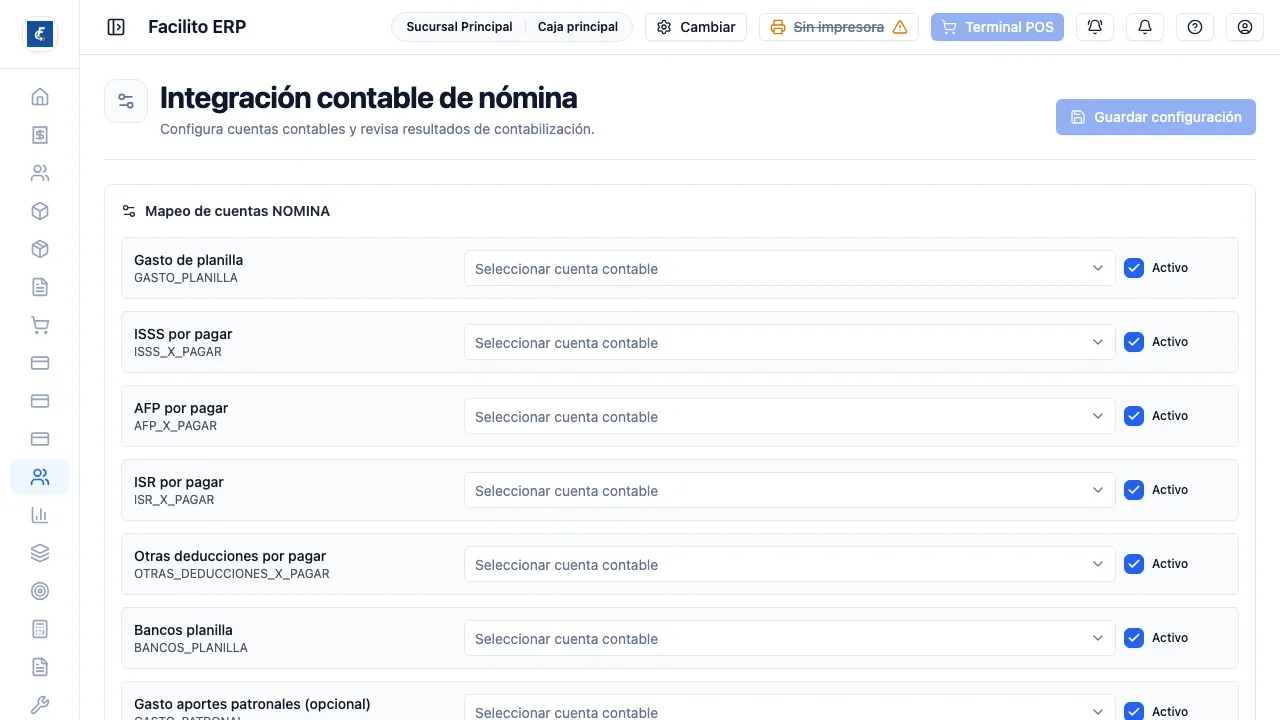Uncheck Activo for Gasto de planilla
The width and height of the screenshot is (1280, 720).
[1134, 268]
